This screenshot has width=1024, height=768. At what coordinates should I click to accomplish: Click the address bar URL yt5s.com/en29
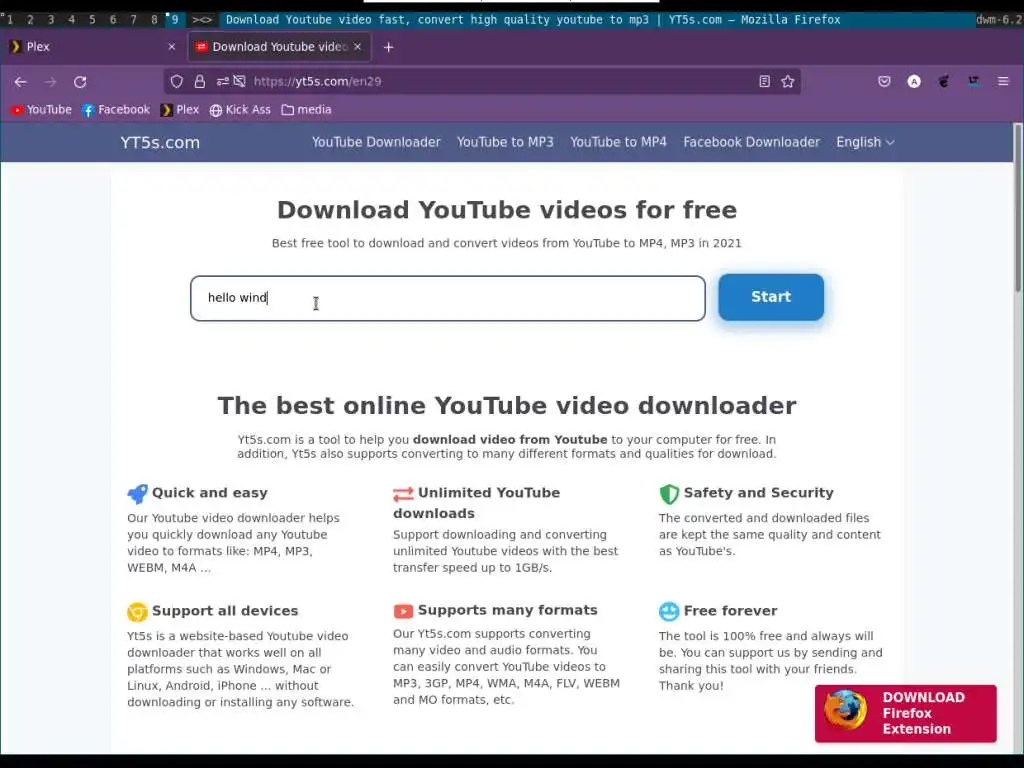[x=317, y=82]
